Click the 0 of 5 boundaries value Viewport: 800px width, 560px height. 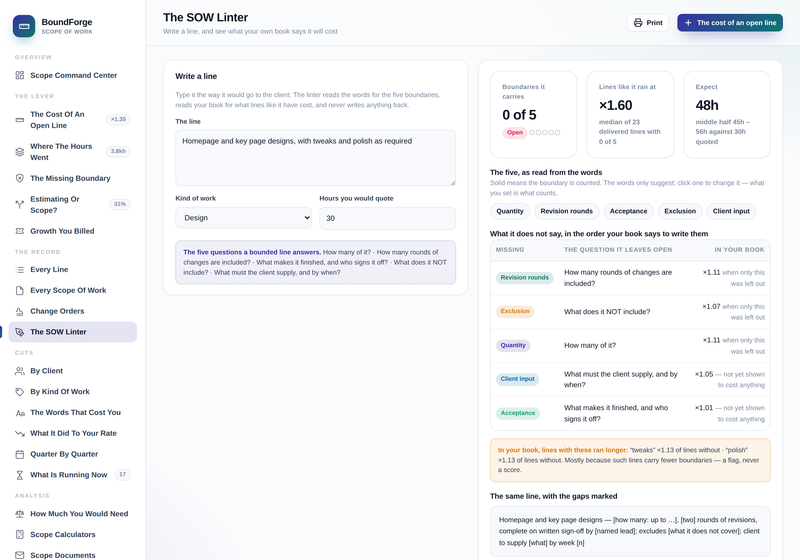coord(519,115)
